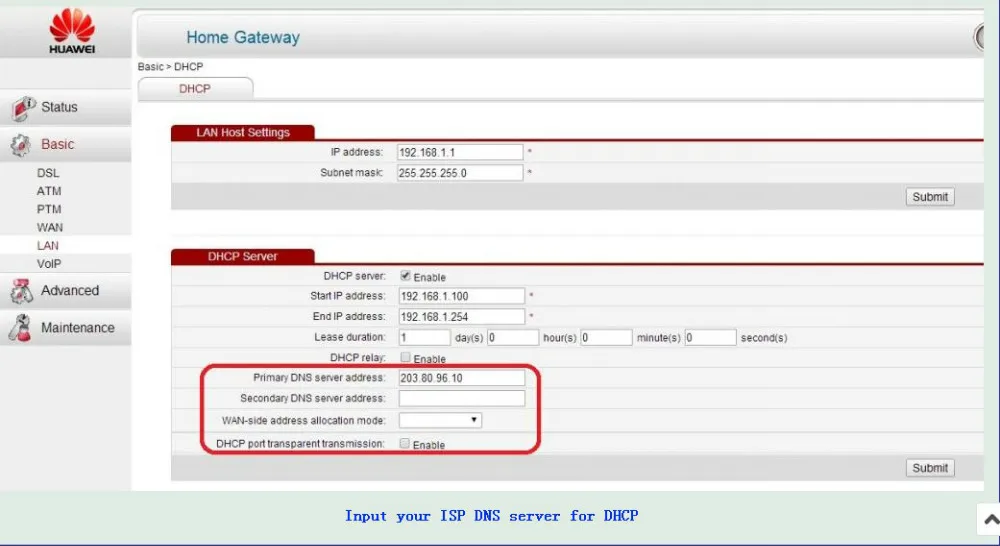Click the Home Gateway title

tap(243, 37)
